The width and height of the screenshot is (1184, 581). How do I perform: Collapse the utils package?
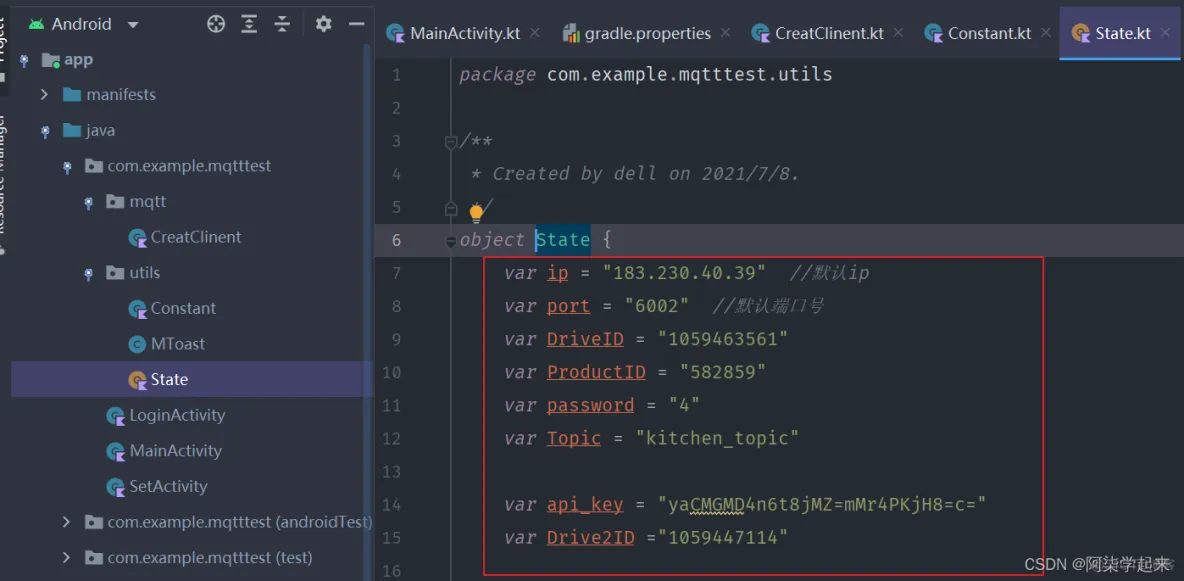[88, 273]
